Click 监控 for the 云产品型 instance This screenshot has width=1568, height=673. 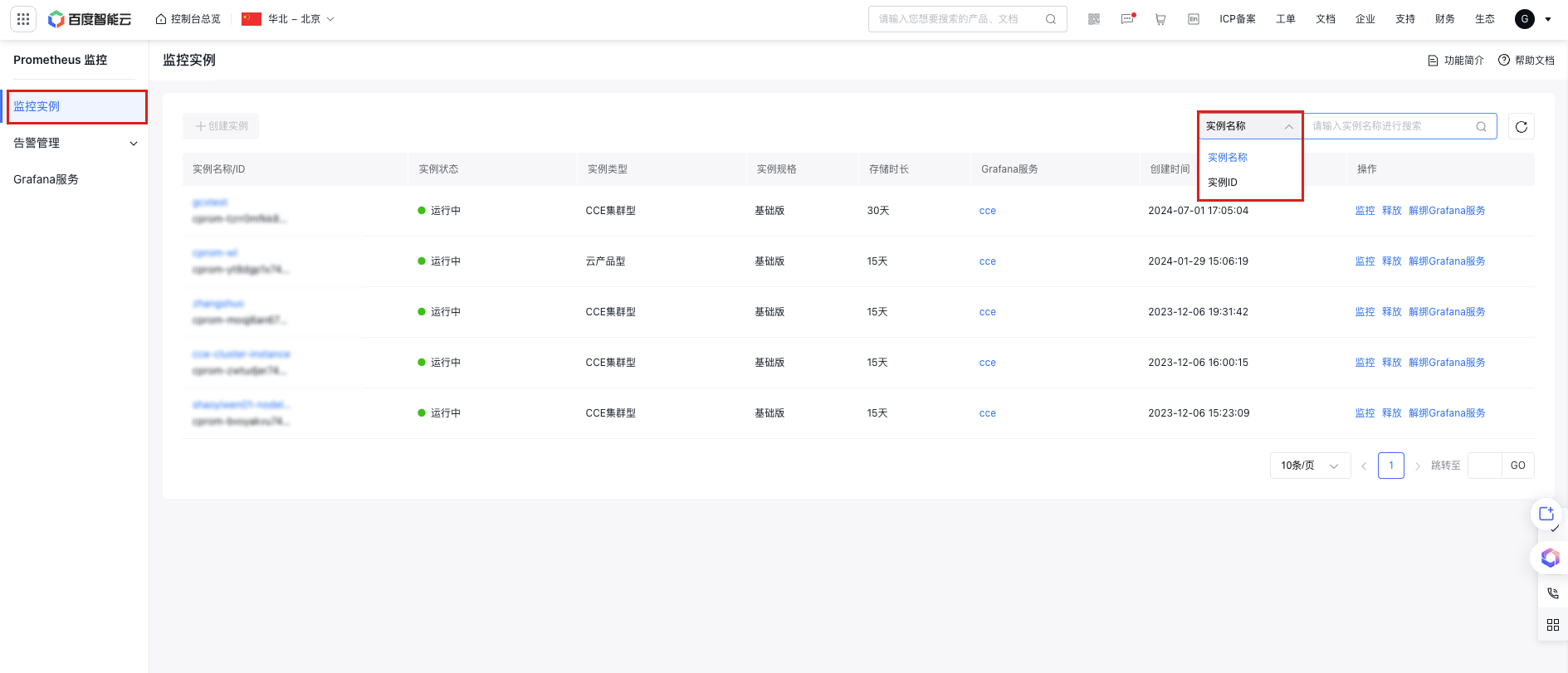[1365, 261]
